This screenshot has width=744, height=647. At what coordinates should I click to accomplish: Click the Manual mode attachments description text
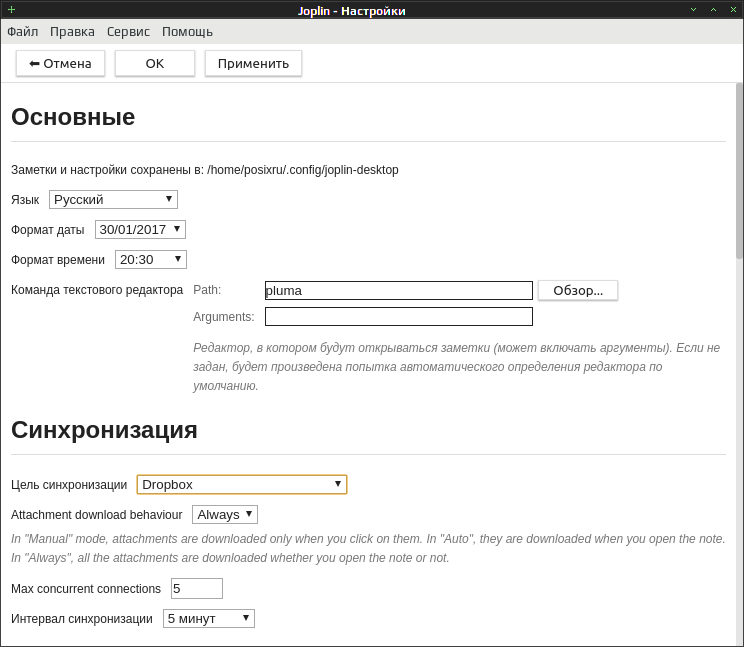pos(368,548)
